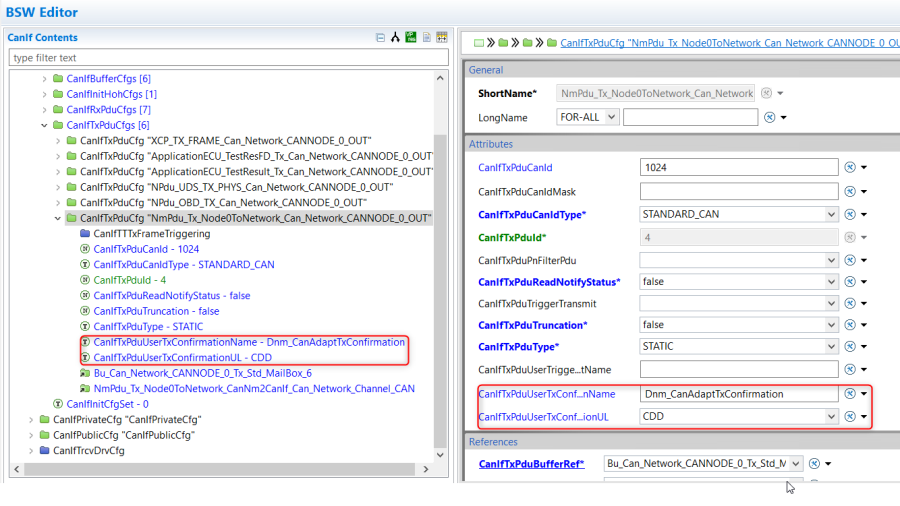
Task: Expand the CanIfPrivateCfg node
Action: tap(31, 419)
